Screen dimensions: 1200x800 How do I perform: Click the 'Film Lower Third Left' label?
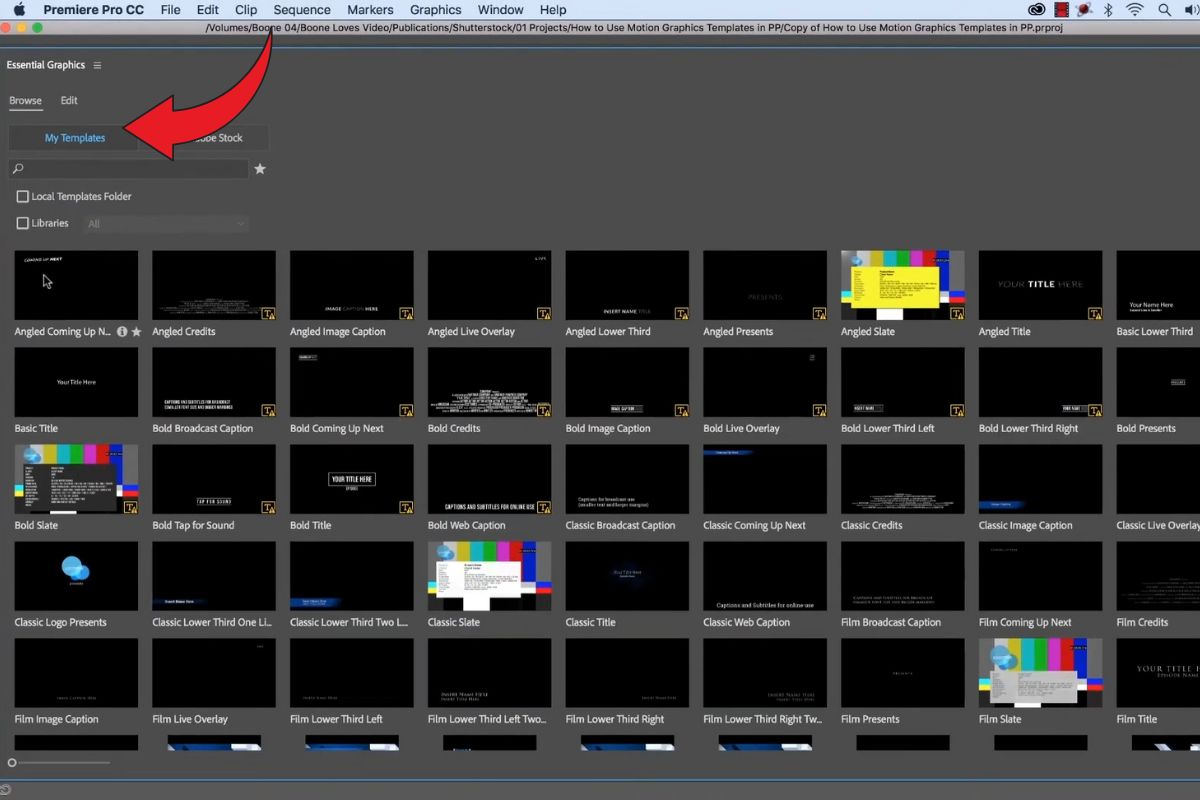coord(336,720)
